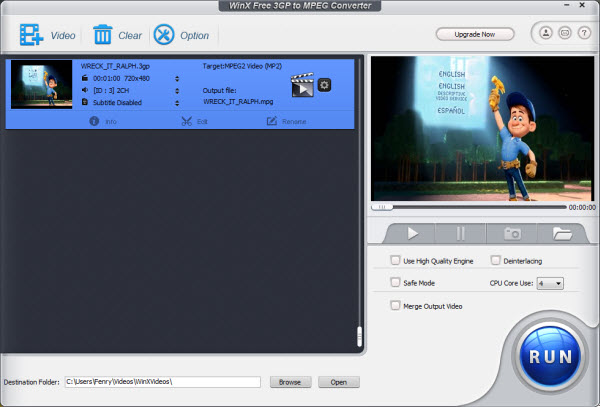Click the WRECK_IT_RALPH.3gp file name
This screenshot has height=407, width=600.
[x=115, y=66]
